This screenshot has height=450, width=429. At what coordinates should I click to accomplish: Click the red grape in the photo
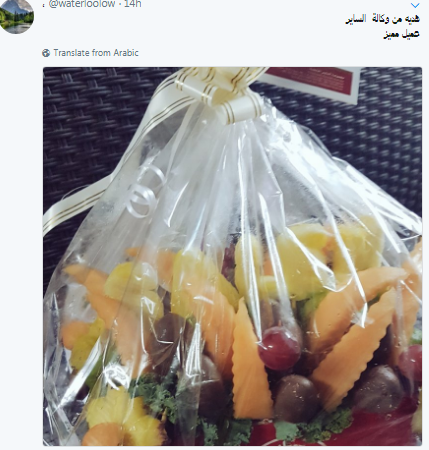click(280, 348)
